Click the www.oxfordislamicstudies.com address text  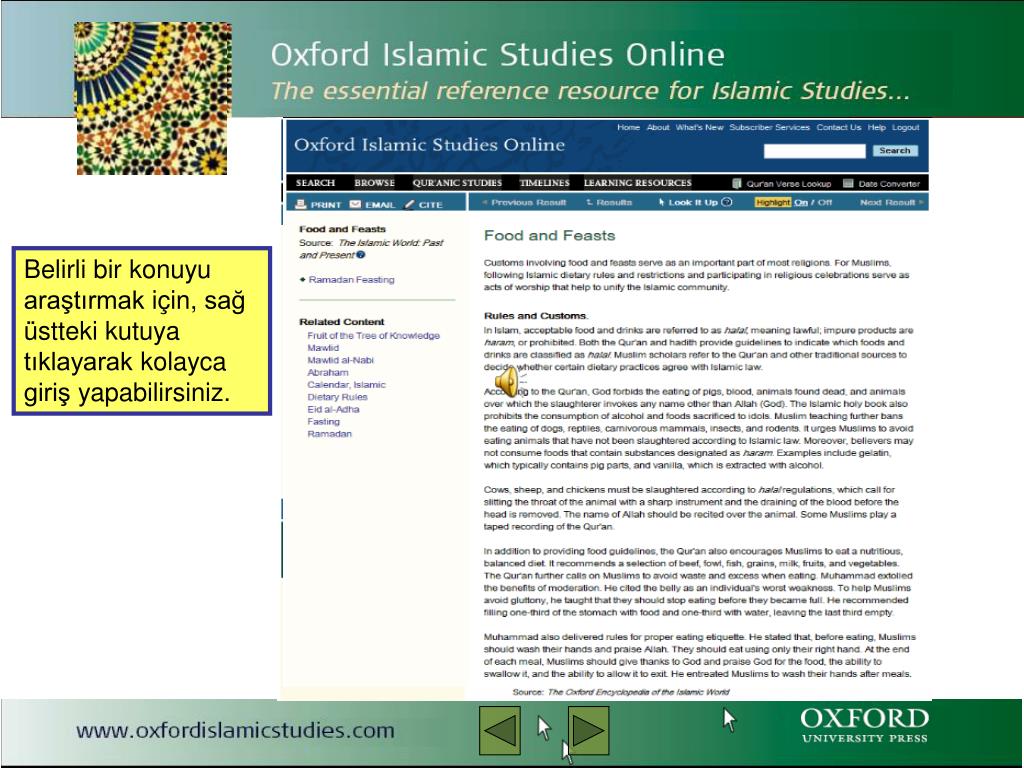click(235, 730)
